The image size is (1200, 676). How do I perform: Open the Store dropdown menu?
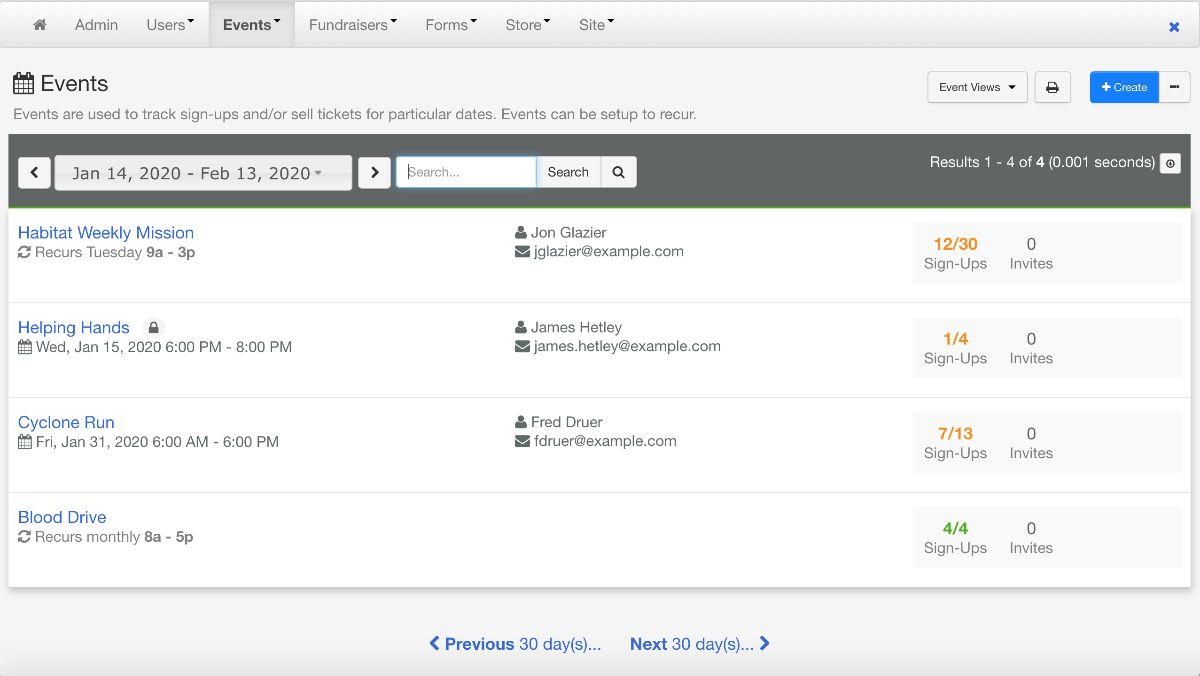(x=528, y=25)
